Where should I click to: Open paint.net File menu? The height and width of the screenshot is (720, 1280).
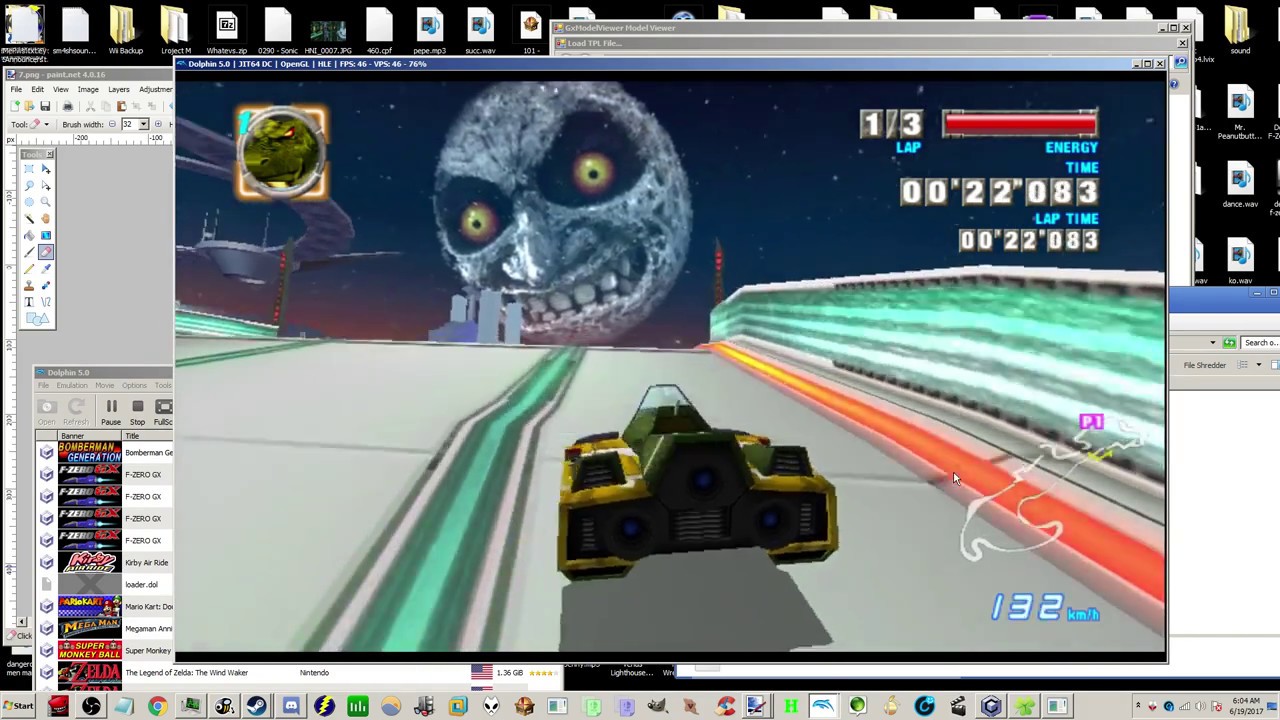[16, 89]
